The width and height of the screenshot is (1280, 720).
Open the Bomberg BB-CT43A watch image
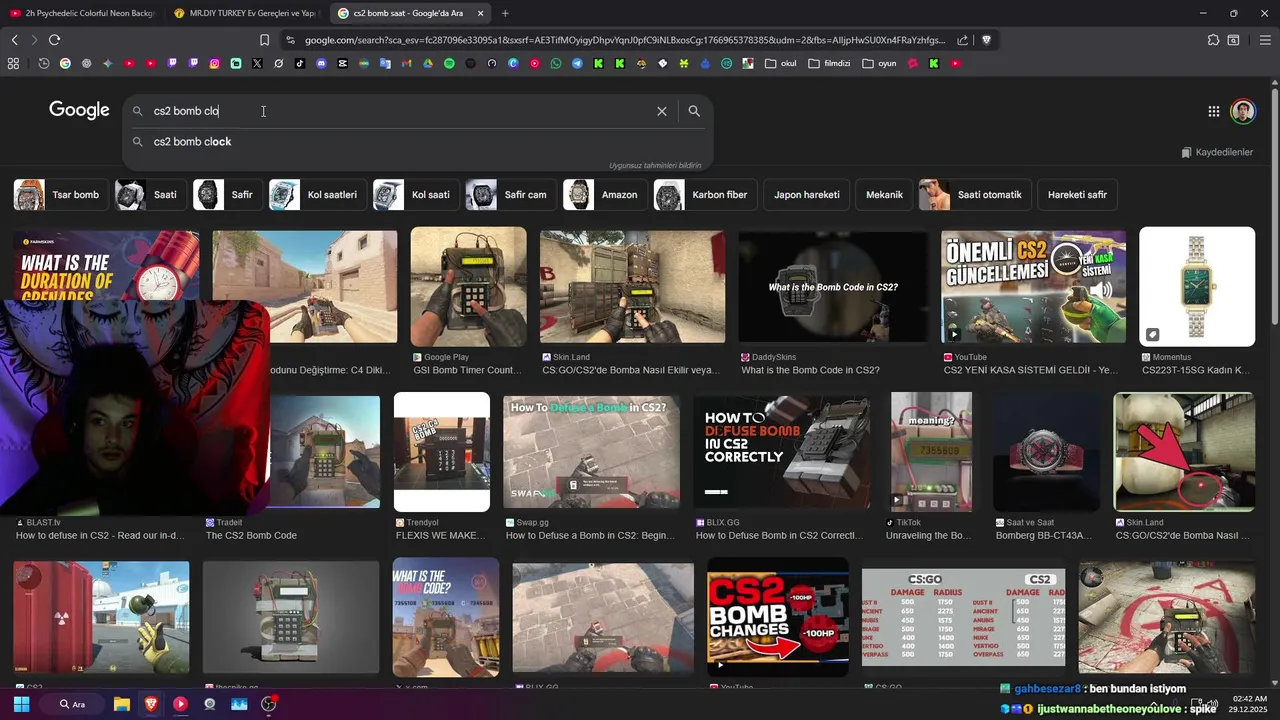tap(1046, 452)
